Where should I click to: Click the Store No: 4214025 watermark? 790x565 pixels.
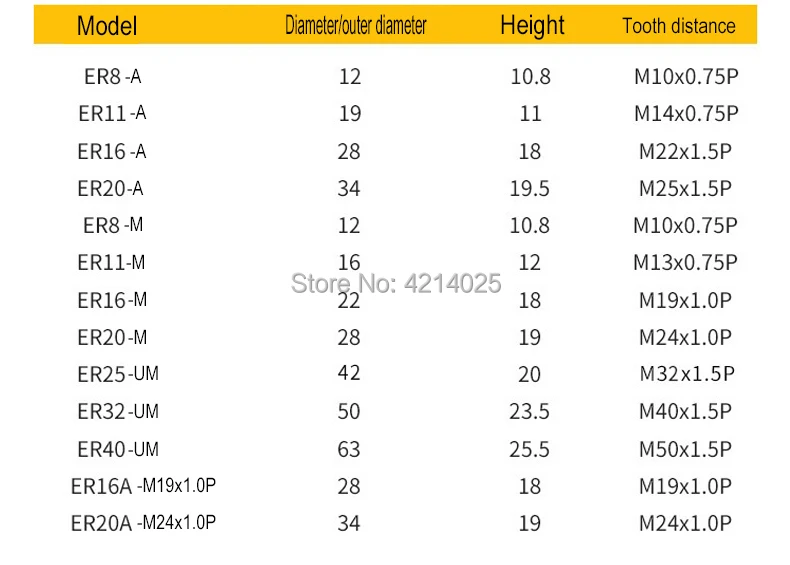point(396,283)
